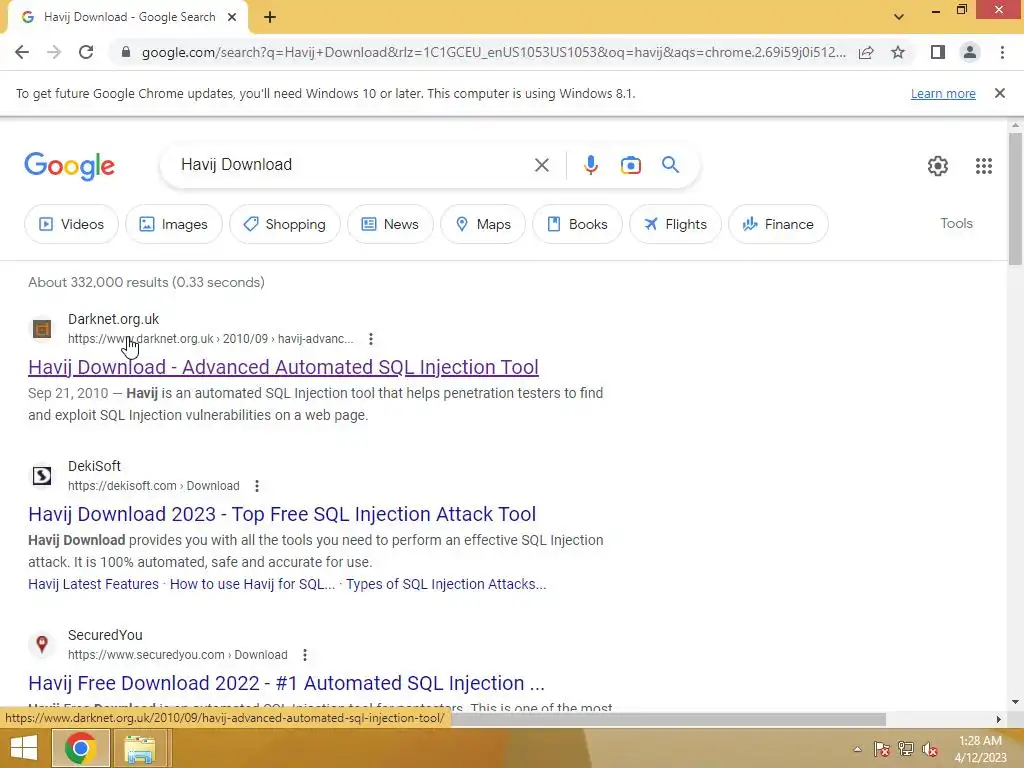Click the Chrome taskbar icon

pos(80,748)
